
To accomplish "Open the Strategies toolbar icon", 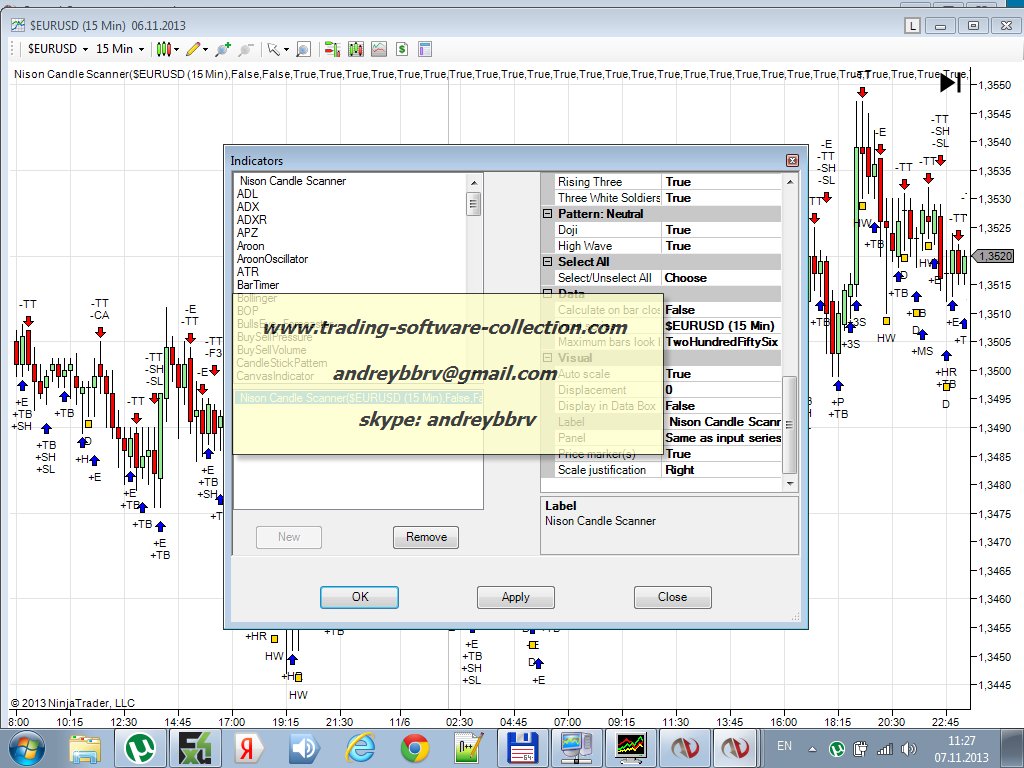I will pos(379,48).
